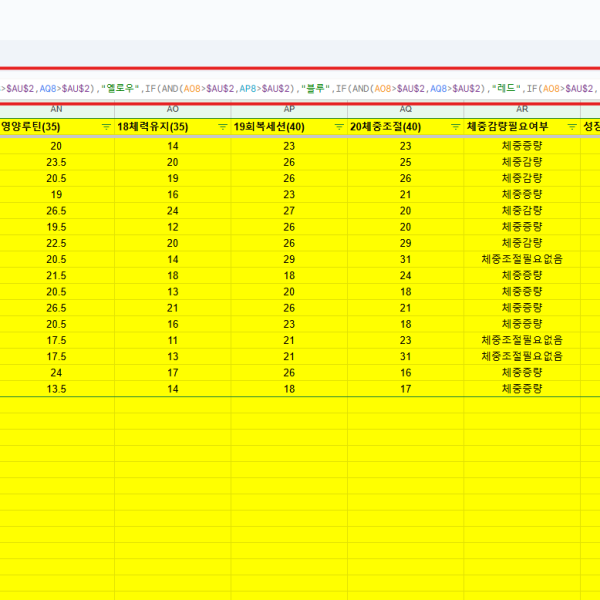This screenshot has height=600, width=600.
Task: Select column header AP
Action: (289, 109)
